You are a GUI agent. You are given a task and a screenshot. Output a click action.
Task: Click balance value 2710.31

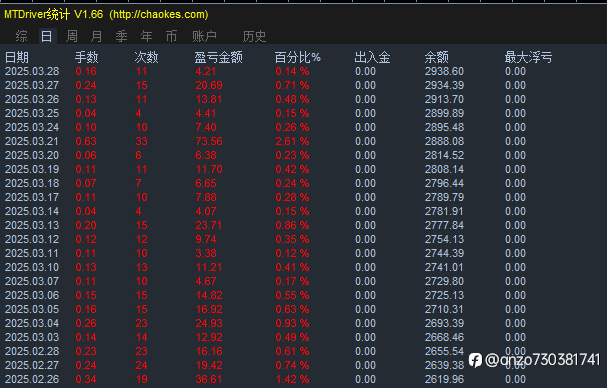click(444, 309)
